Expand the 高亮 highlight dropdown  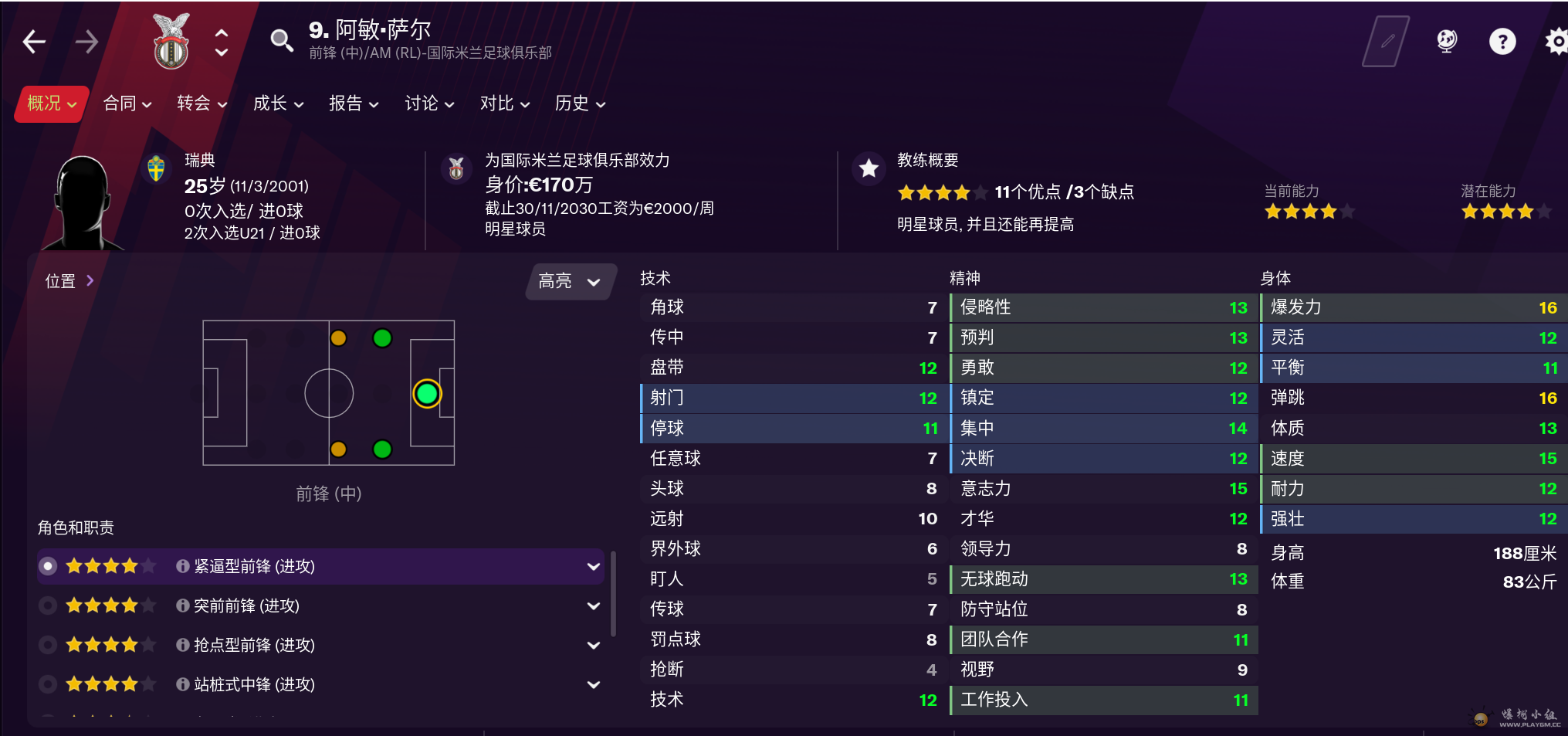571,281
